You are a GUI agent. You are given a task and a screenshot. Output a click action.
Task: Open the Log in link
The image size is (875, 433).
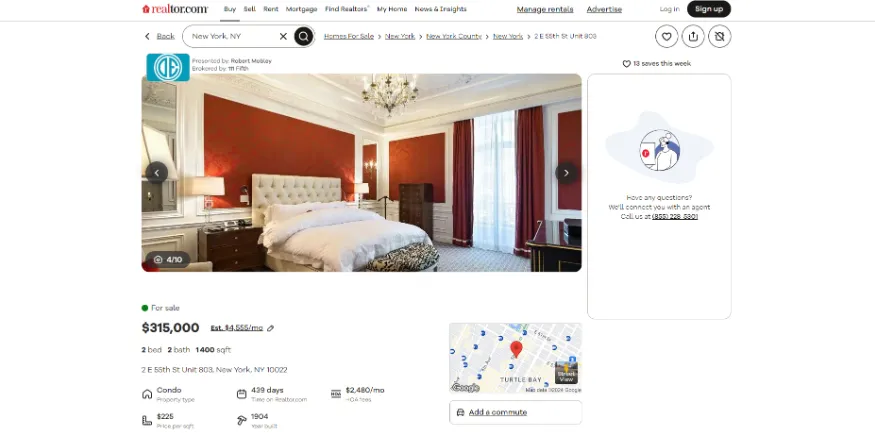click(669, 9)
